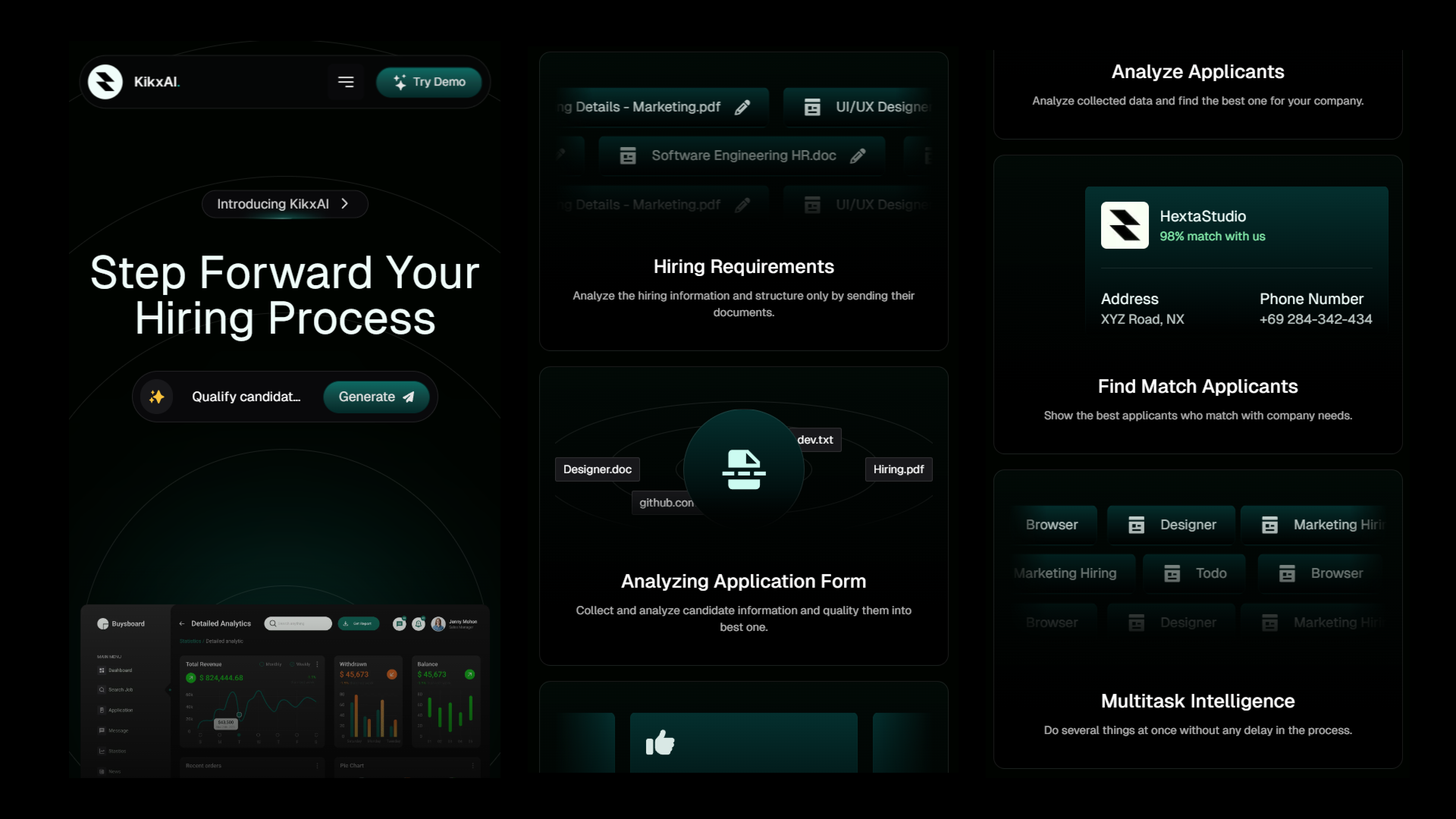Click the Statistics breadcrumb link
This screenshot has height=819, width=1456.
(190, 642)
